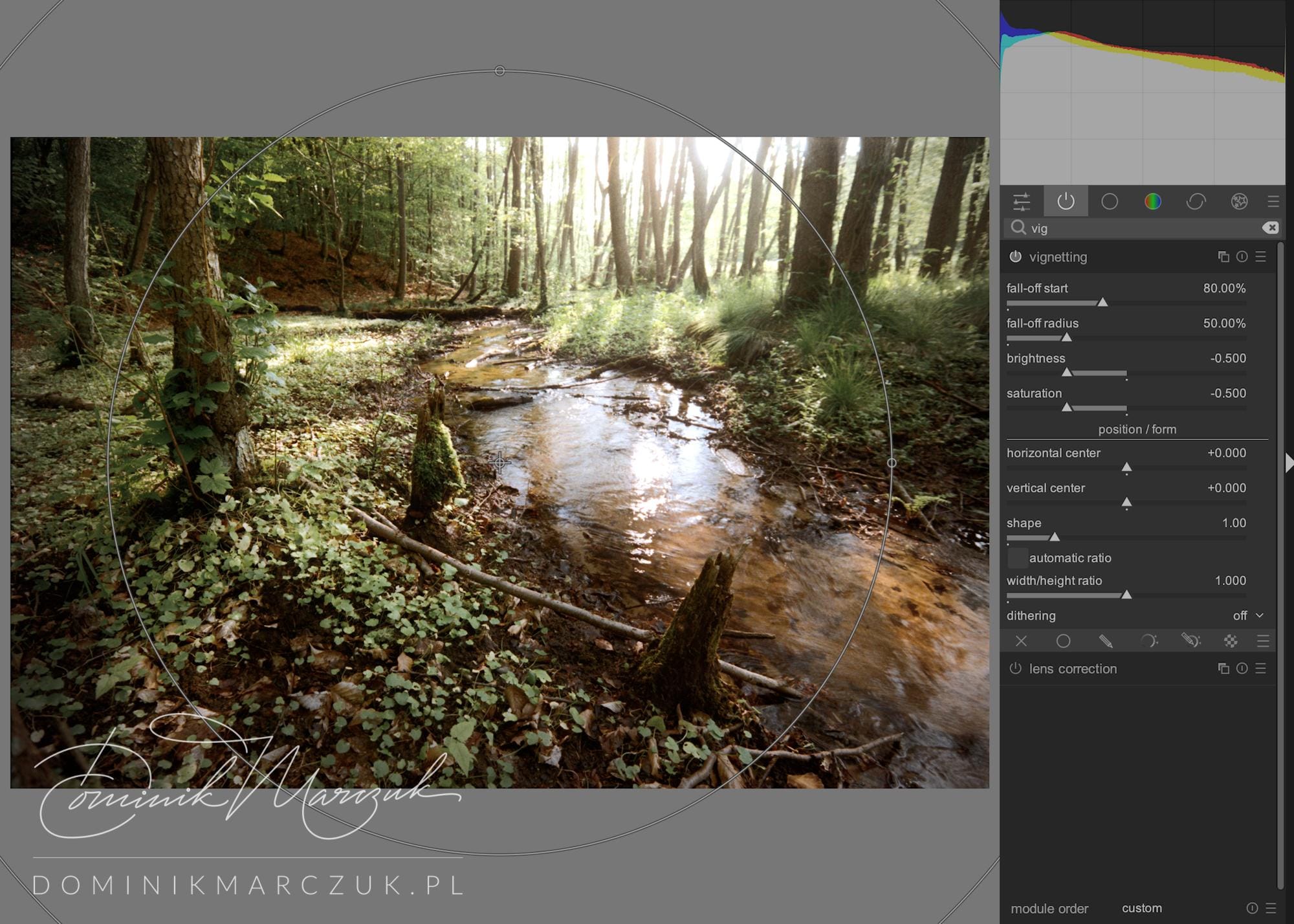Click the right panel scrollbar
The height and width of the screenshot is (924, 1294).
click(x=1280, y=566)
